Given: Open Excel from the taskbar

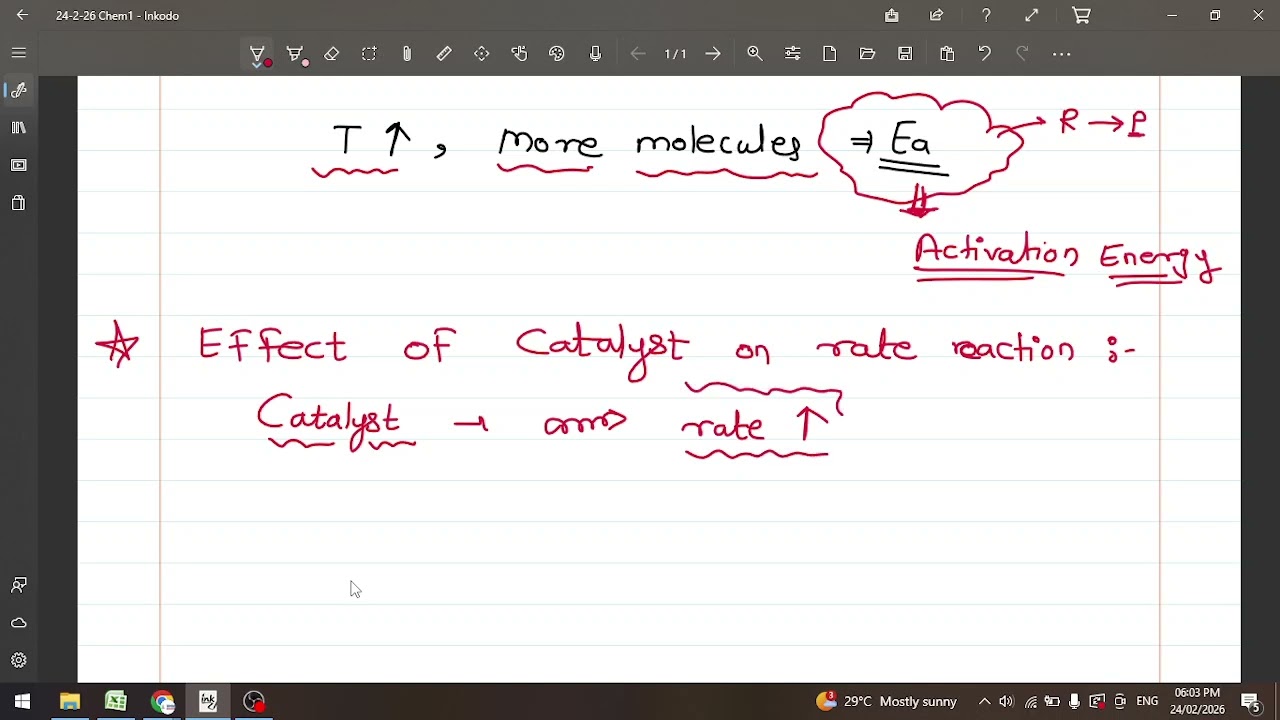Looking at the screenshot, I should point(116,701).
